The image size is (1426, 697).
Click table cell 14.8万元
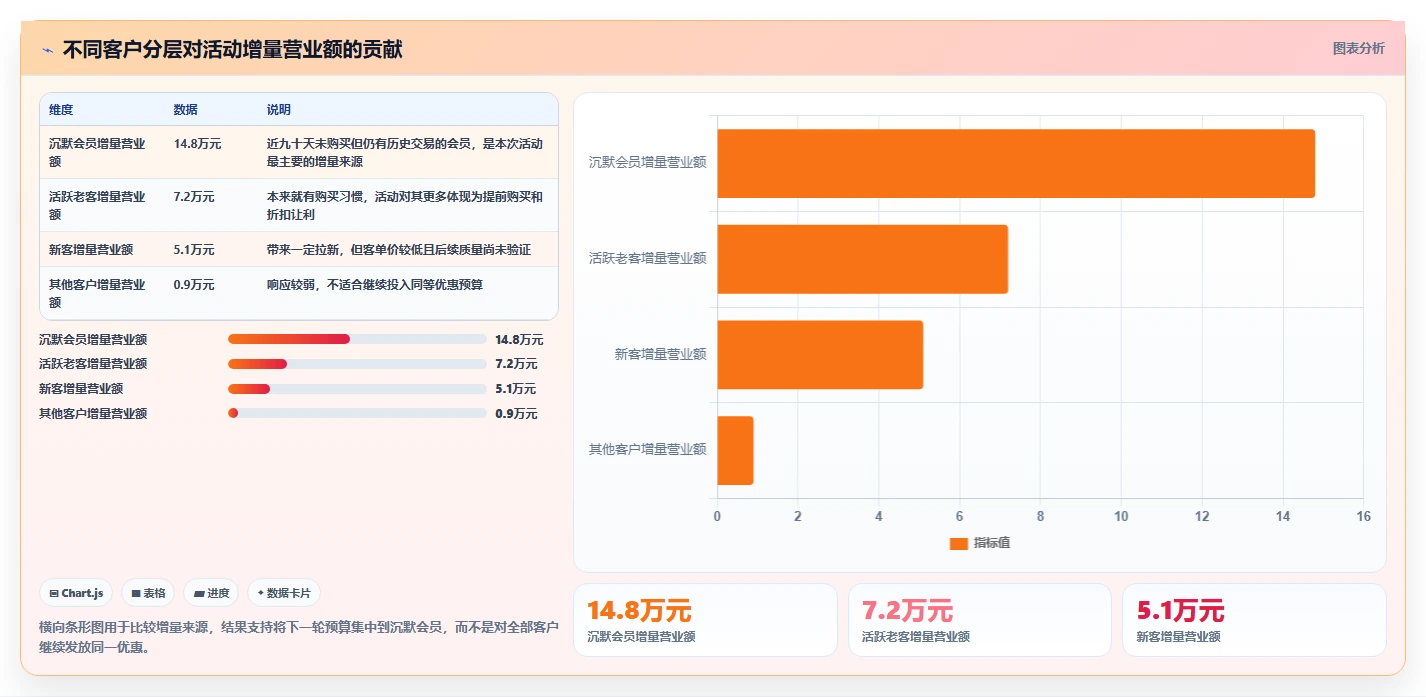197,144
